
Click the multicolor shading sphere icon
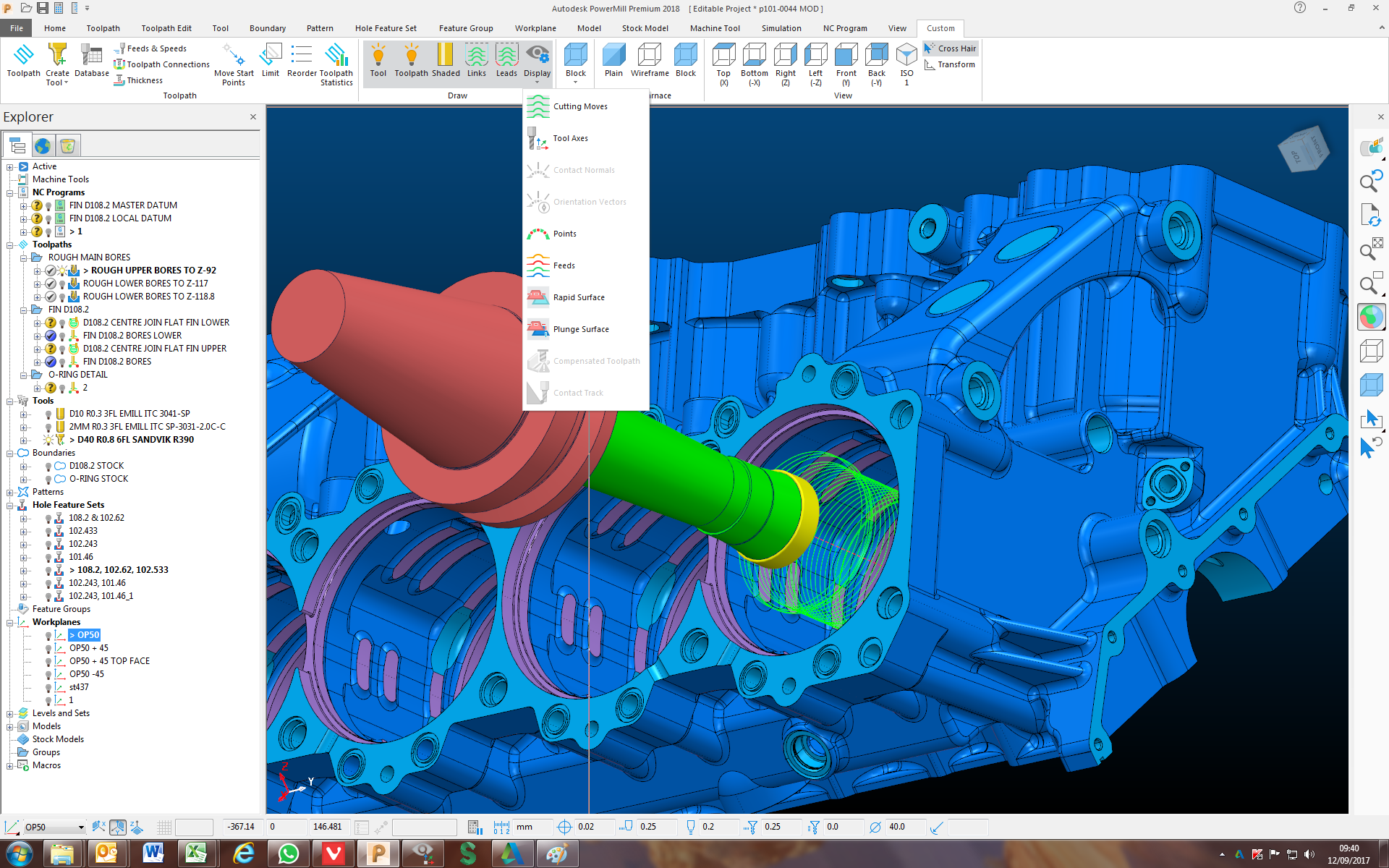(x=1370, y=317)
